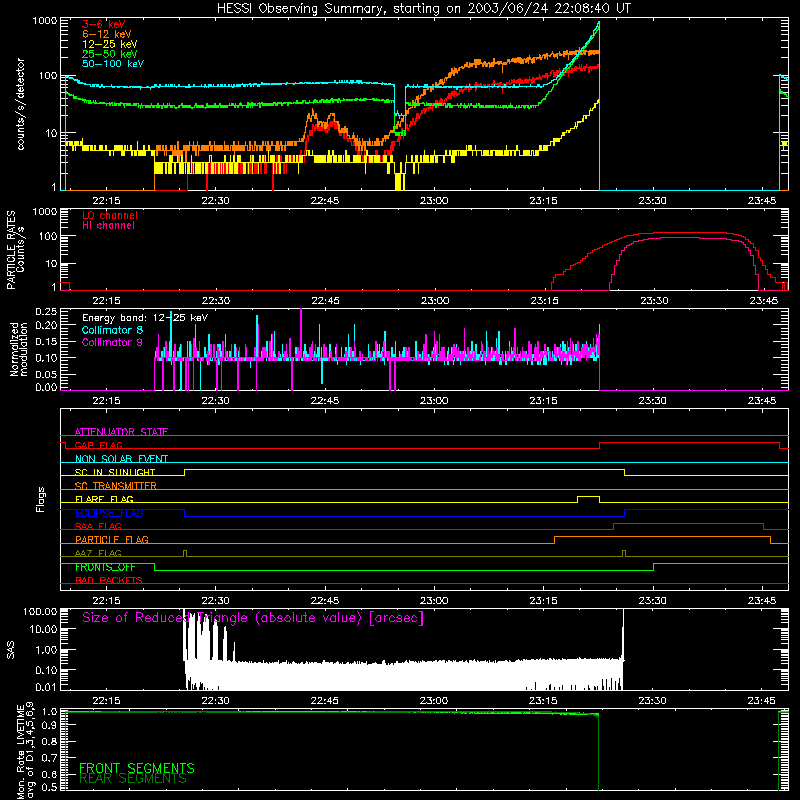
Task: Select the 'LO channel' legend label
Action: click(x=110, y=215)
